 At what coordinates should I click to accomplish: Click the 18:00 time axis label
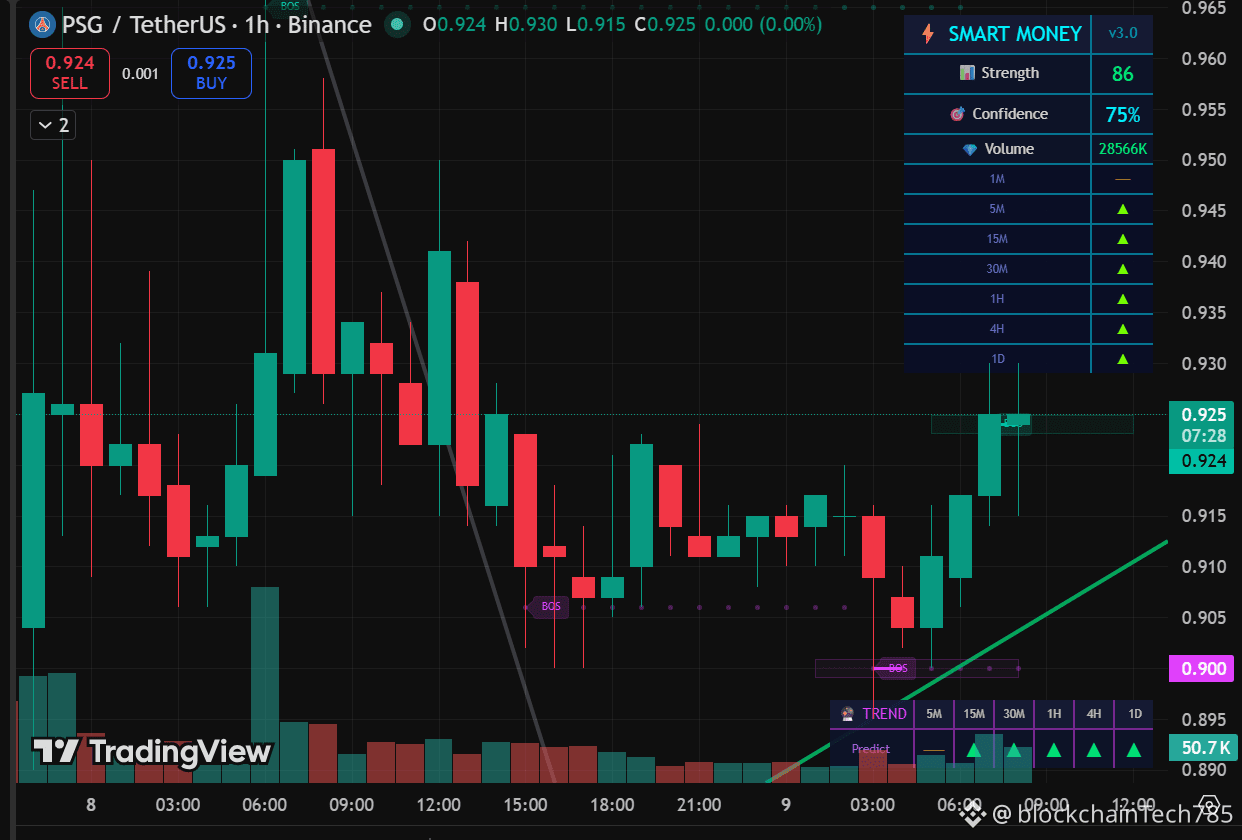pyautogui.click(x=612, y=805)
